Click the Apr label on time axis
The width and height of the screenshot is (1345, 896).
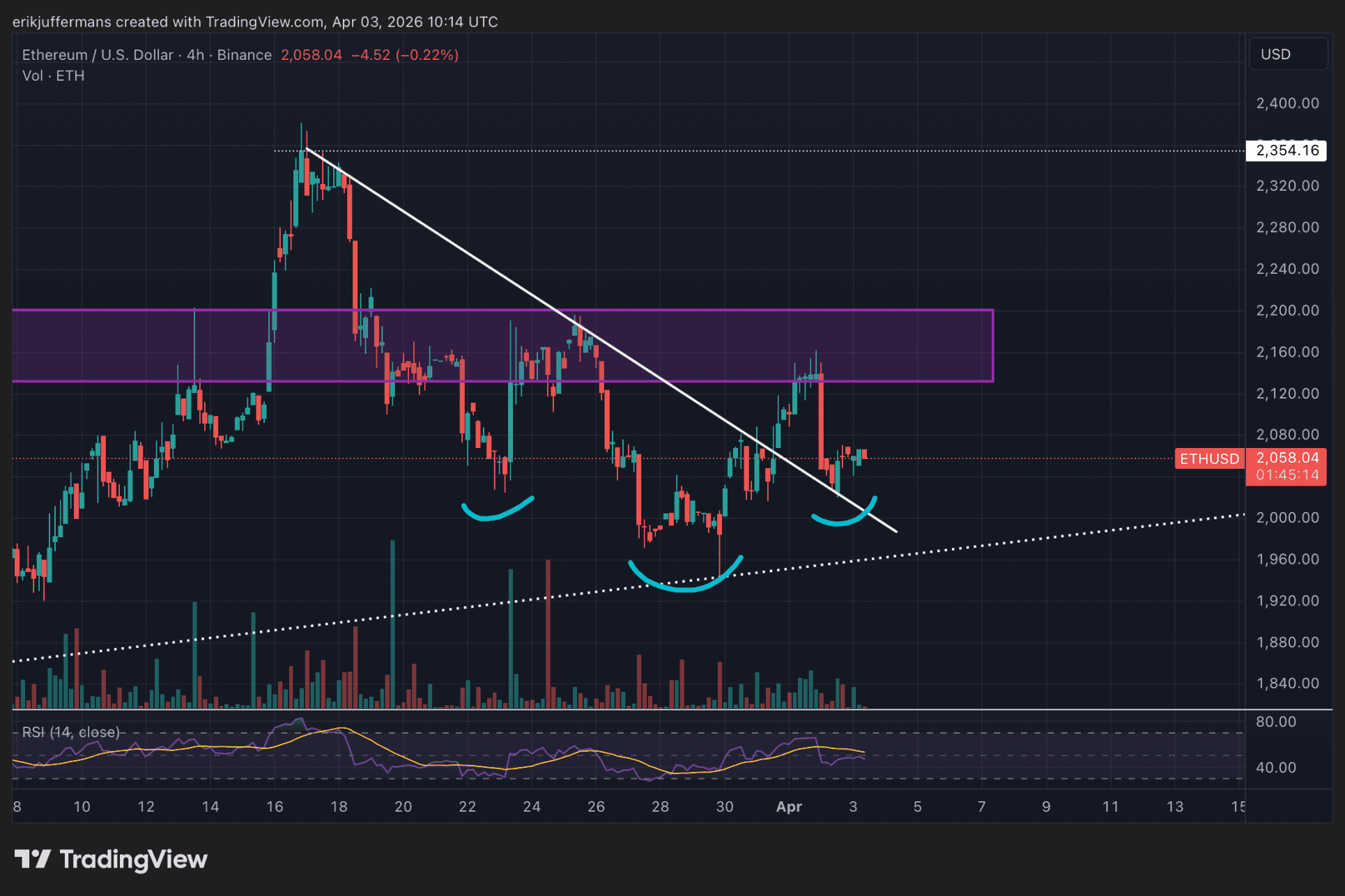[789, 807]
